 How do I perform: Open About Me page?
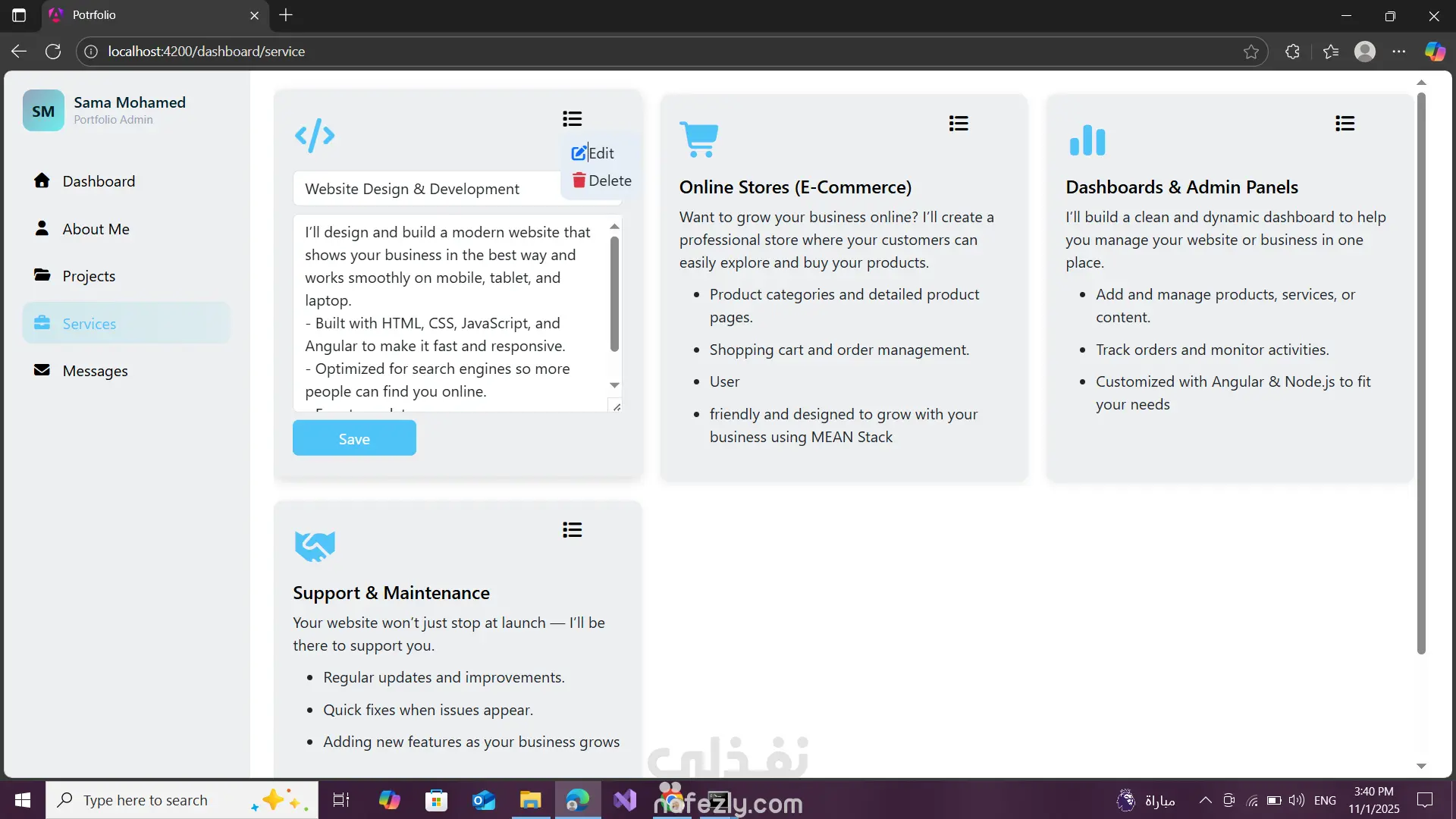pyautogui.click(x=96, y=229)
